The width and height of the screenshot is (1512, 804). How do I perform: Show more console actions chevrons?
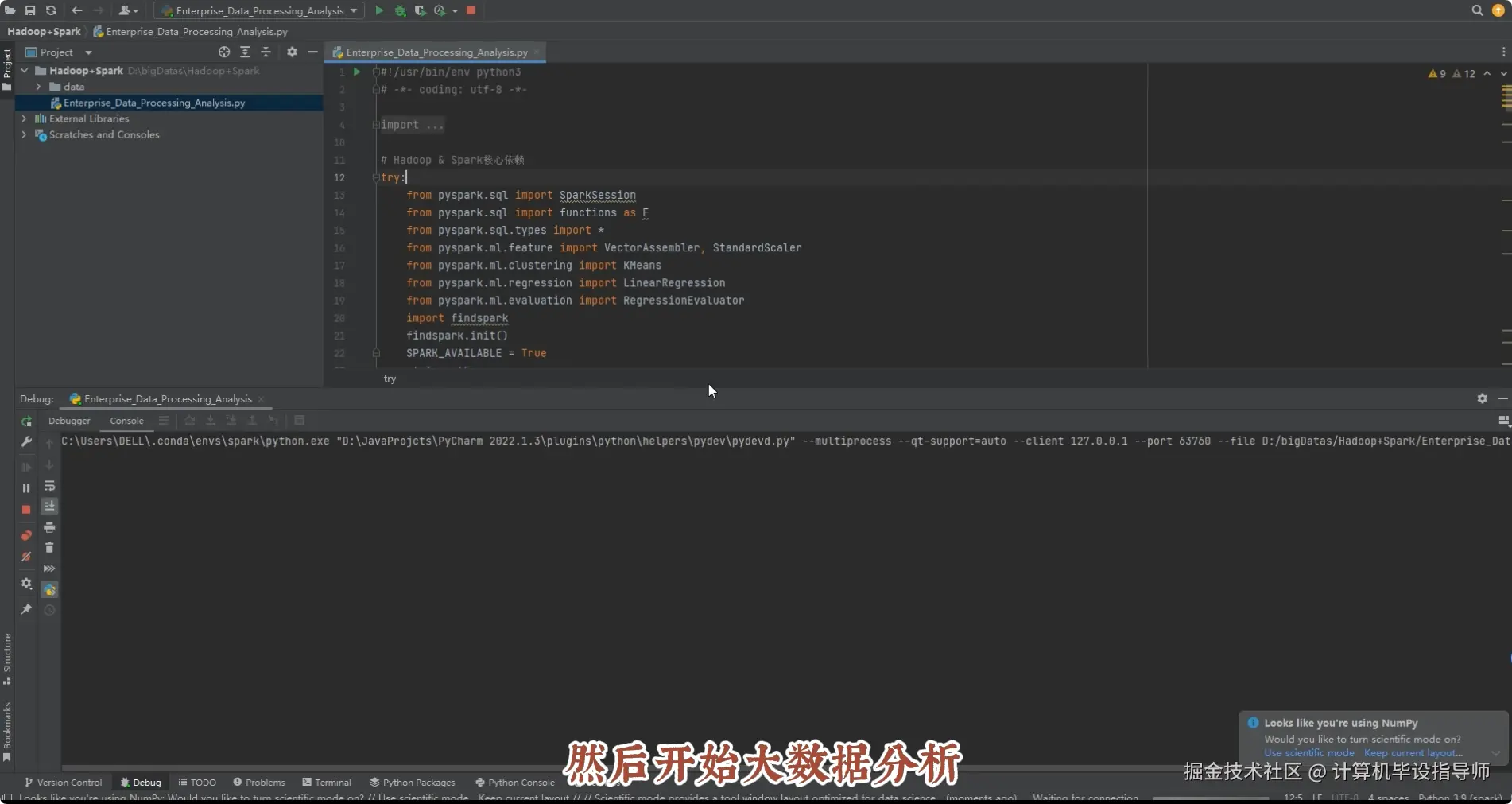49,569
